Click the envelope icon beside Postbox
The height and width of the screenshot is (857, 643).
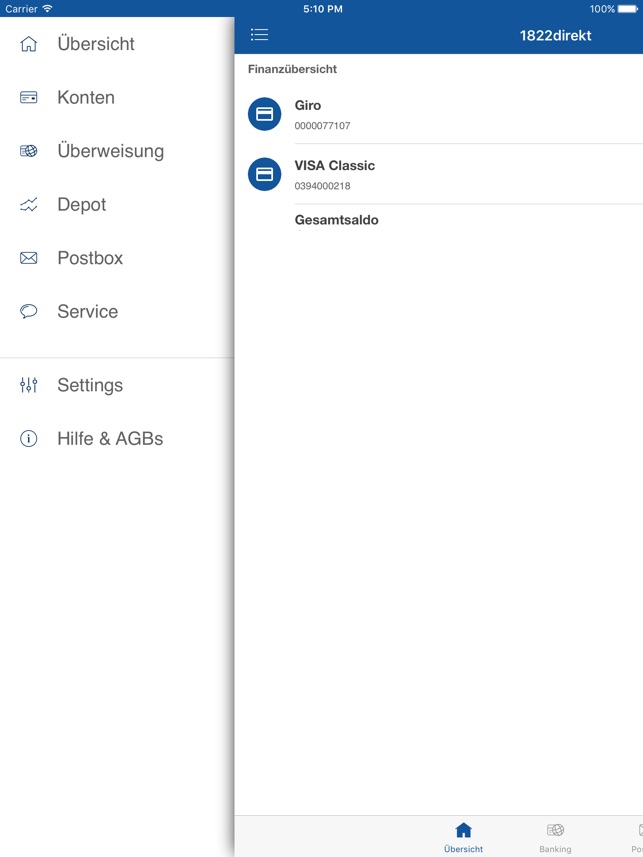(x=29, y=258)
